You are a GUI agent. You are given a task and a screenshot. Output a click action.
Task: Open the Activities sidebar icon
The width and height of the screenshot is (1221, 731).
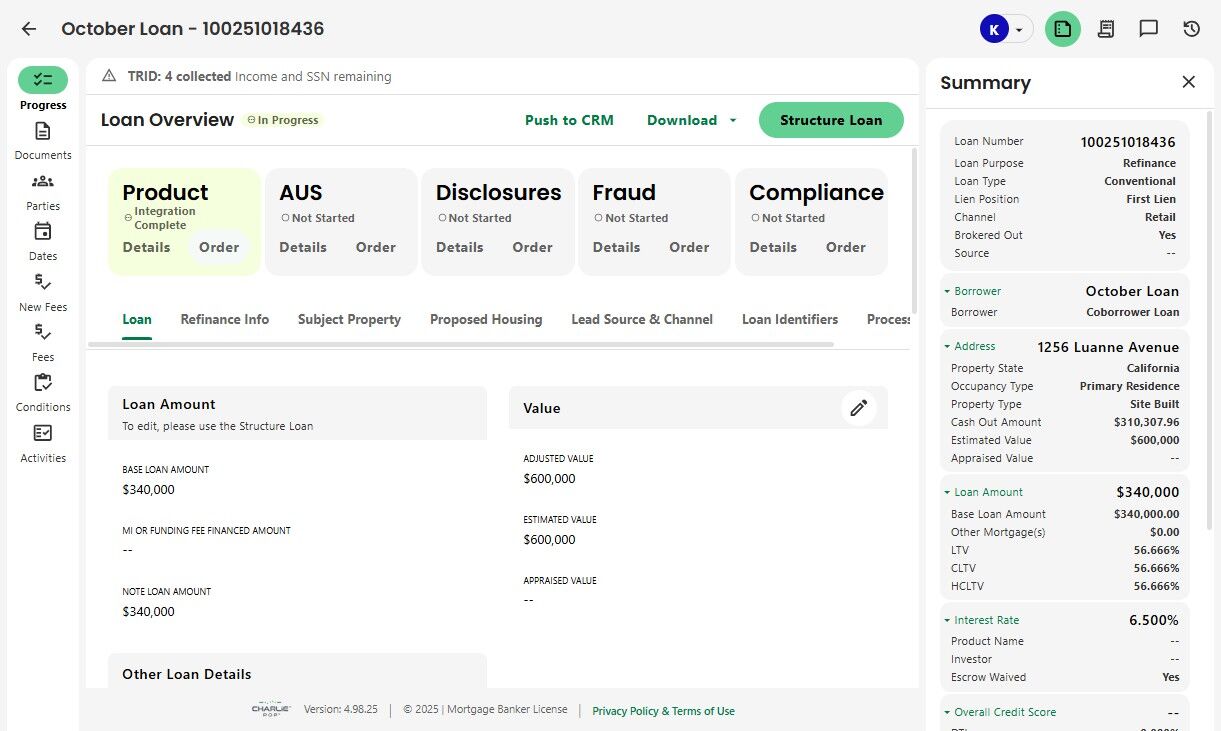[42, 434]
